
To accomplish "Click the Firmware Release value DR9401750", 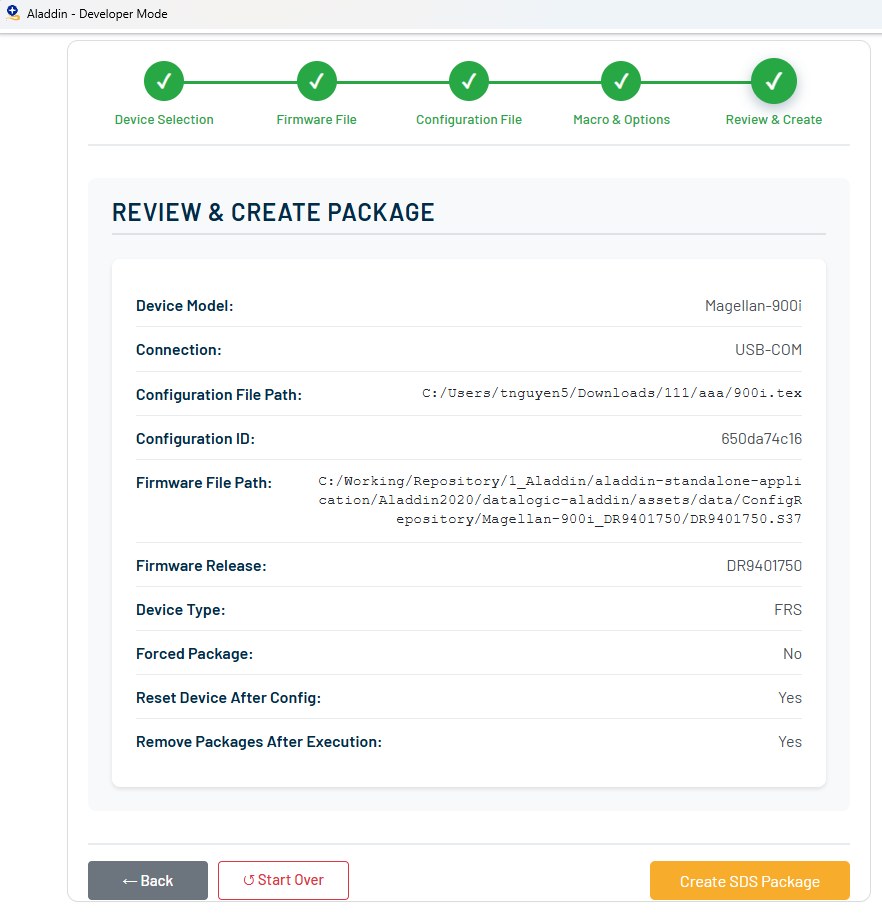I will (763, 566).
